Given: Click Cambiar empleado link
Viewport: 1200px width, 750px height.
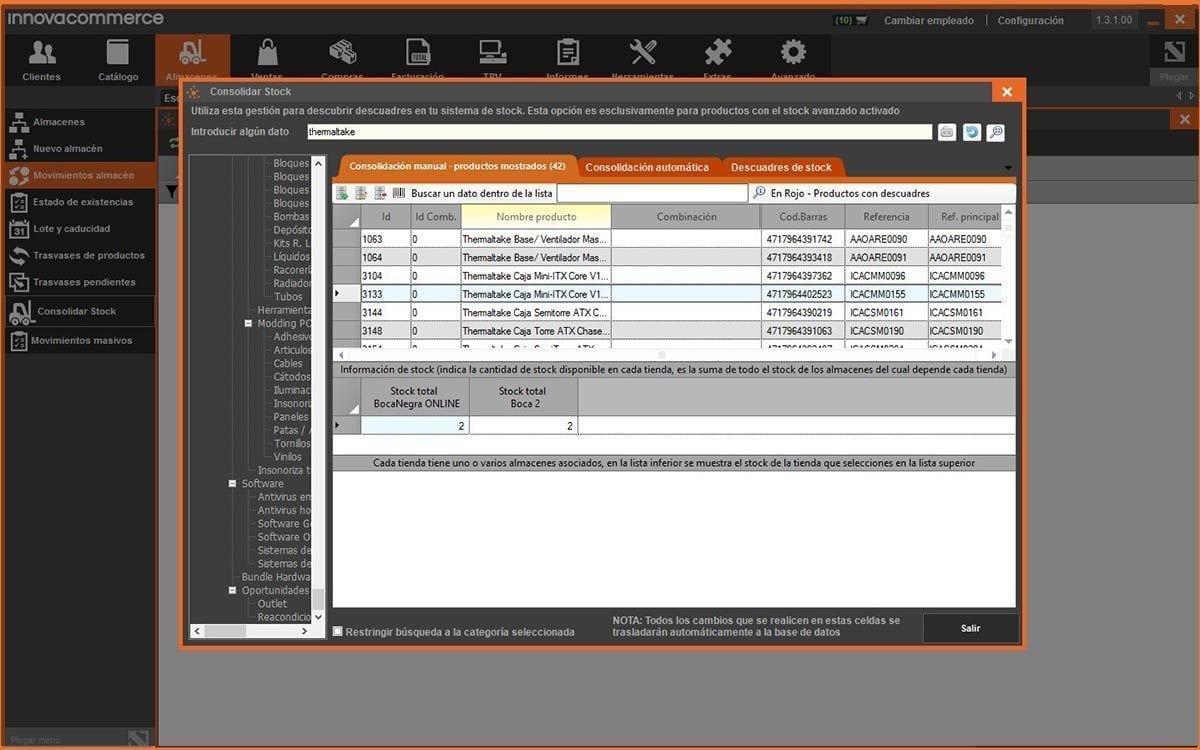Looking at the screenshot, I should [x=927, y=20].
